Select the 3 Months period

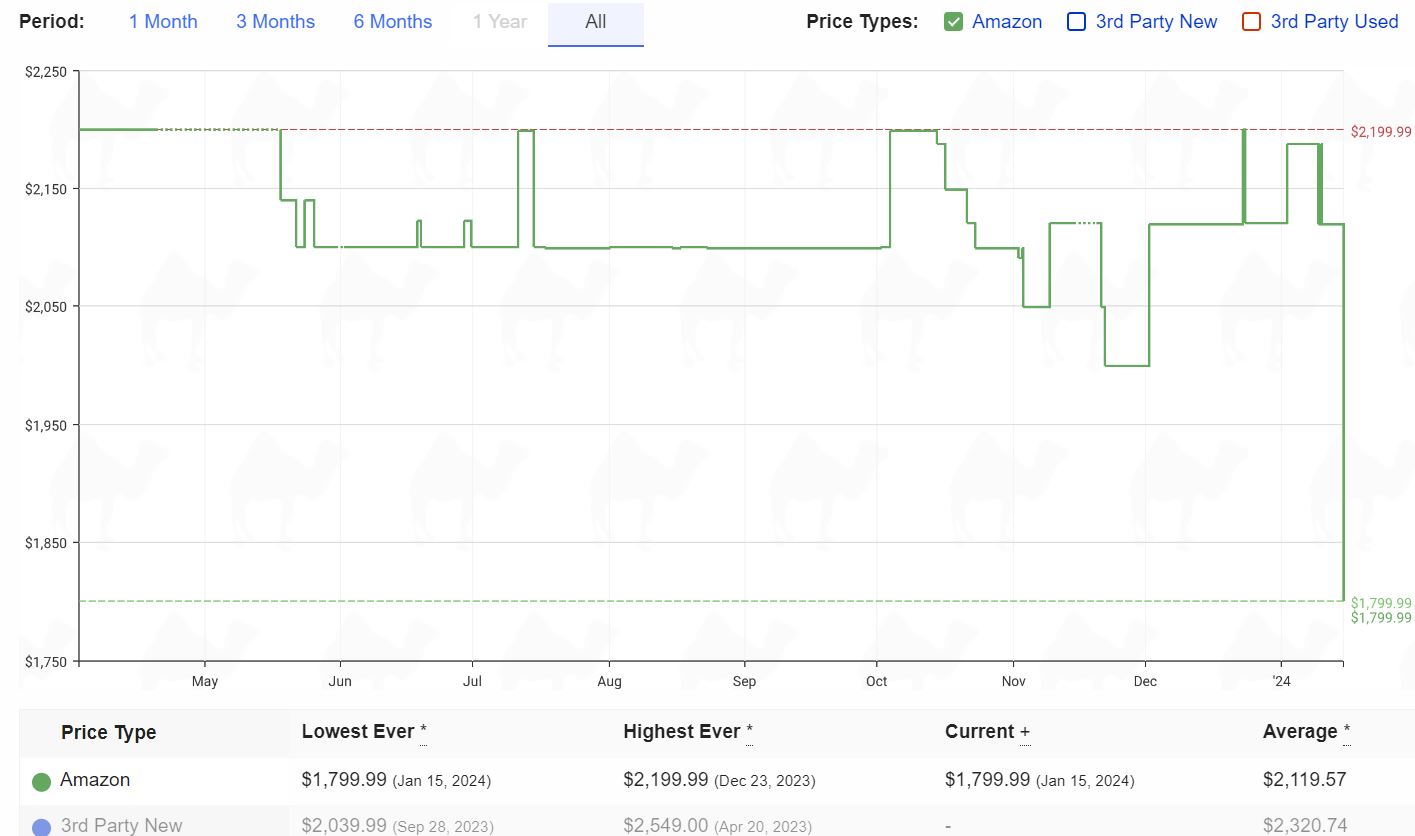tap(276, 22)
